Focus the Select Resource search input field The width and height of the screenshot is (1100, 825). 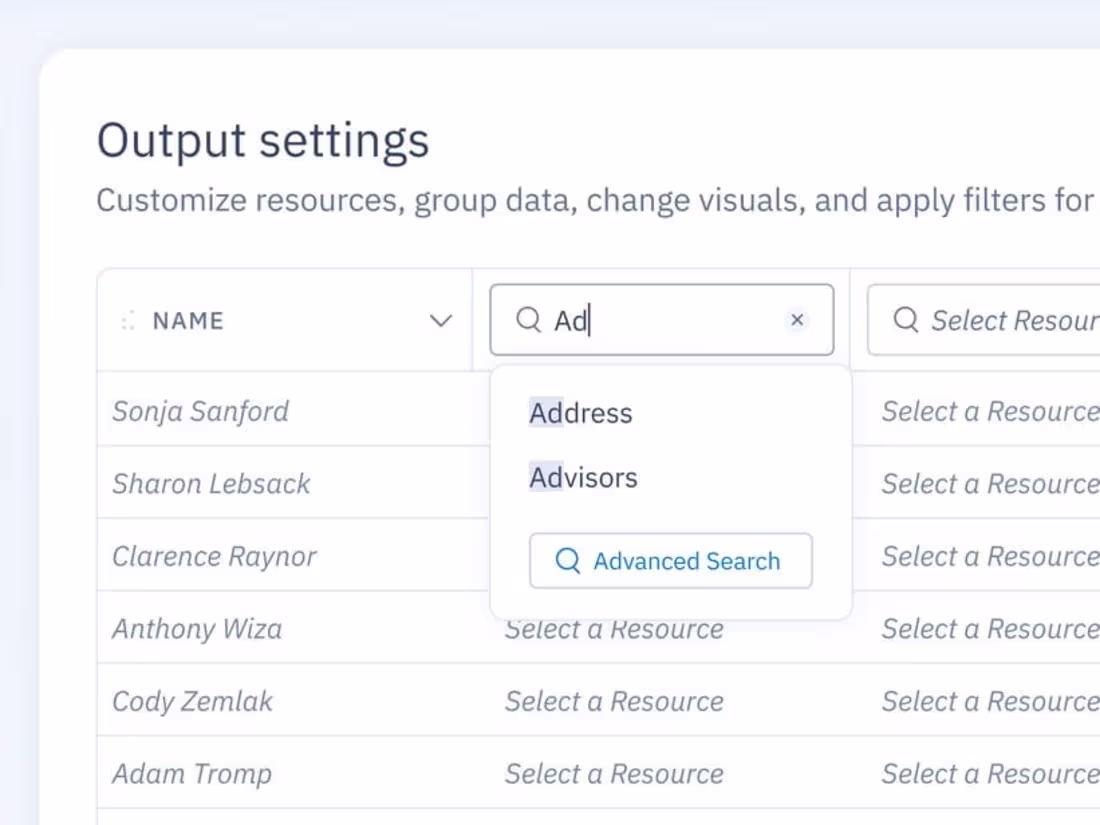(x=1010, y=319)
